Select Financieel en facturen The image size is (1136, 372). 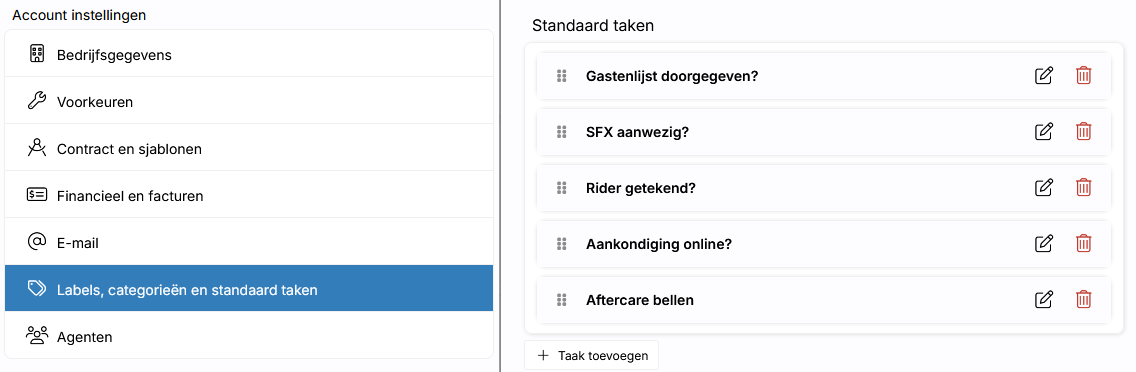(248, 195)
